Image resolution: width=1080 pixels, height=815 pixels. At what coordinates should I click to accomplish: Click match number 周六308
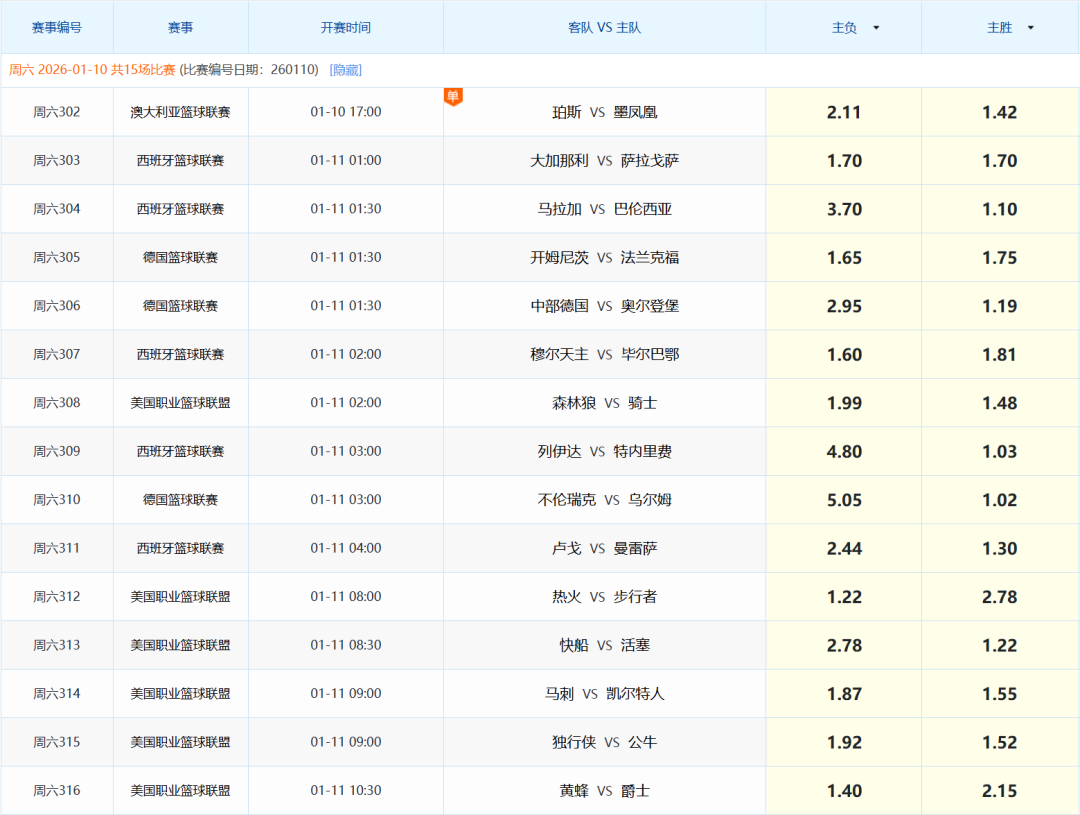click(x=56, y=403)
